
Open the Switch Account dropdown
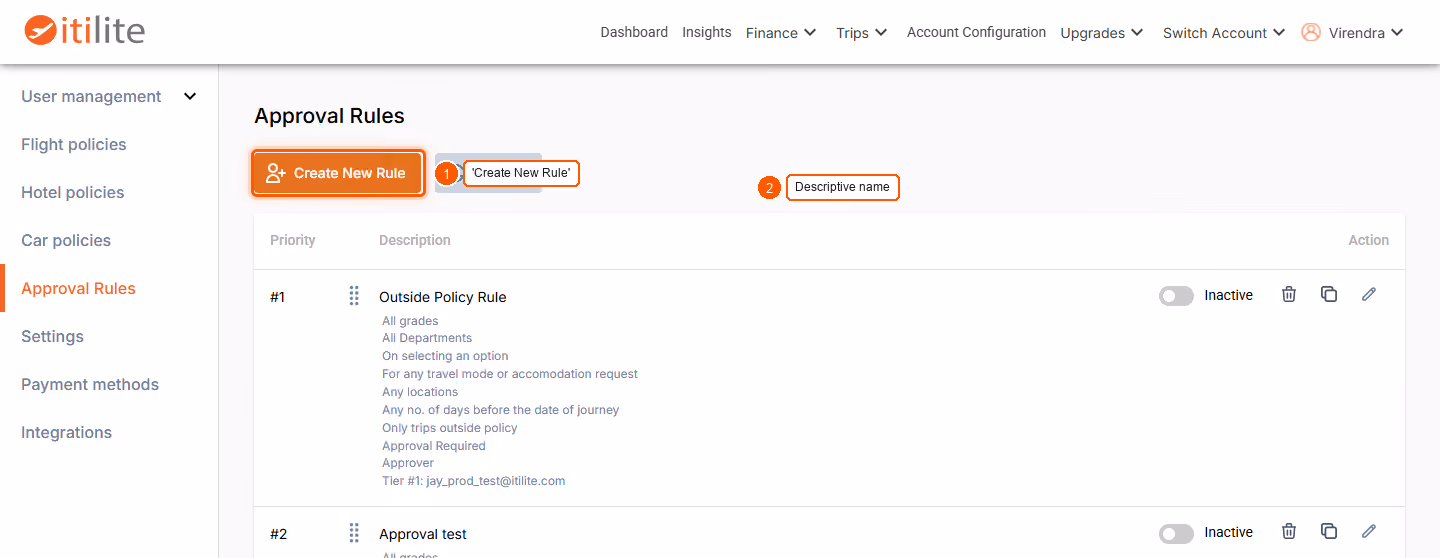pos(1224,33)
